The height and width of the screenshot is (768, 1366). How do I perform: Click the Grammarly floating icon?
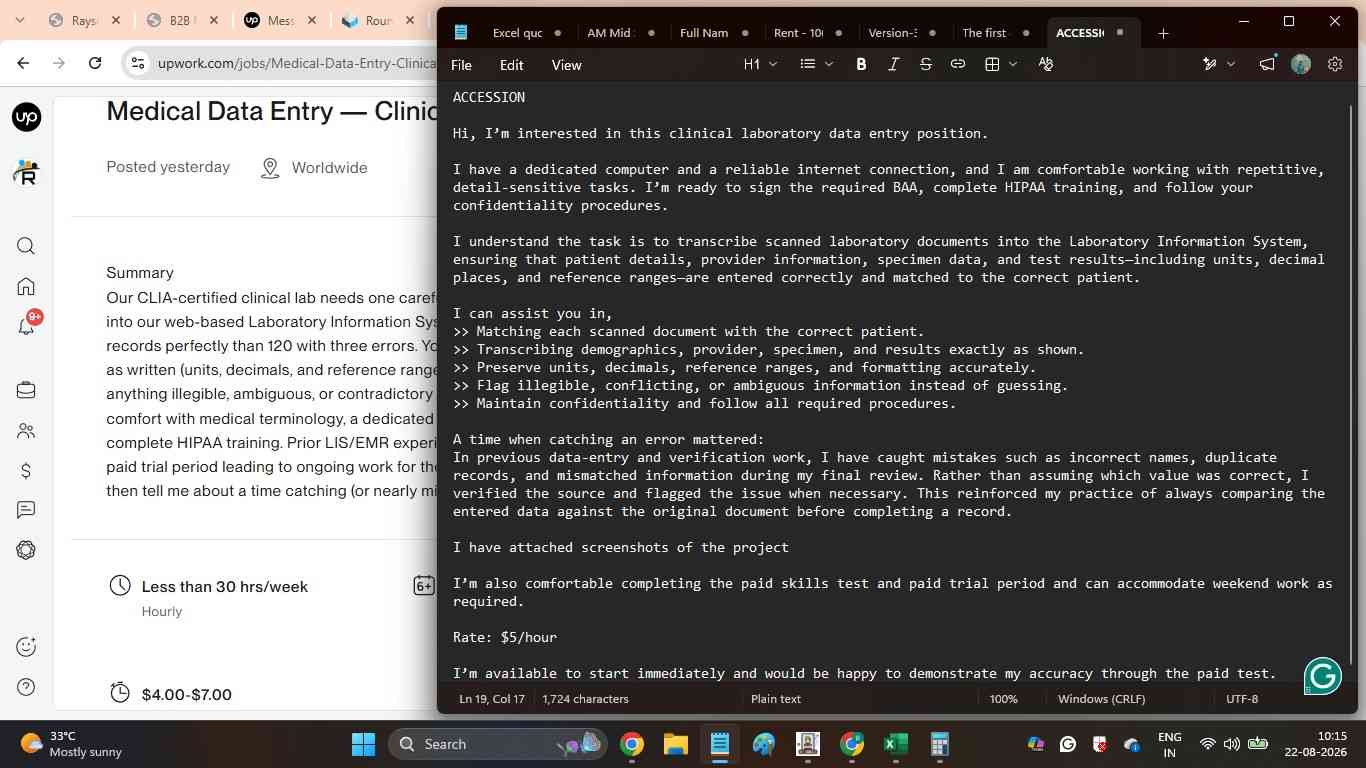click(x=1323, y=676)
